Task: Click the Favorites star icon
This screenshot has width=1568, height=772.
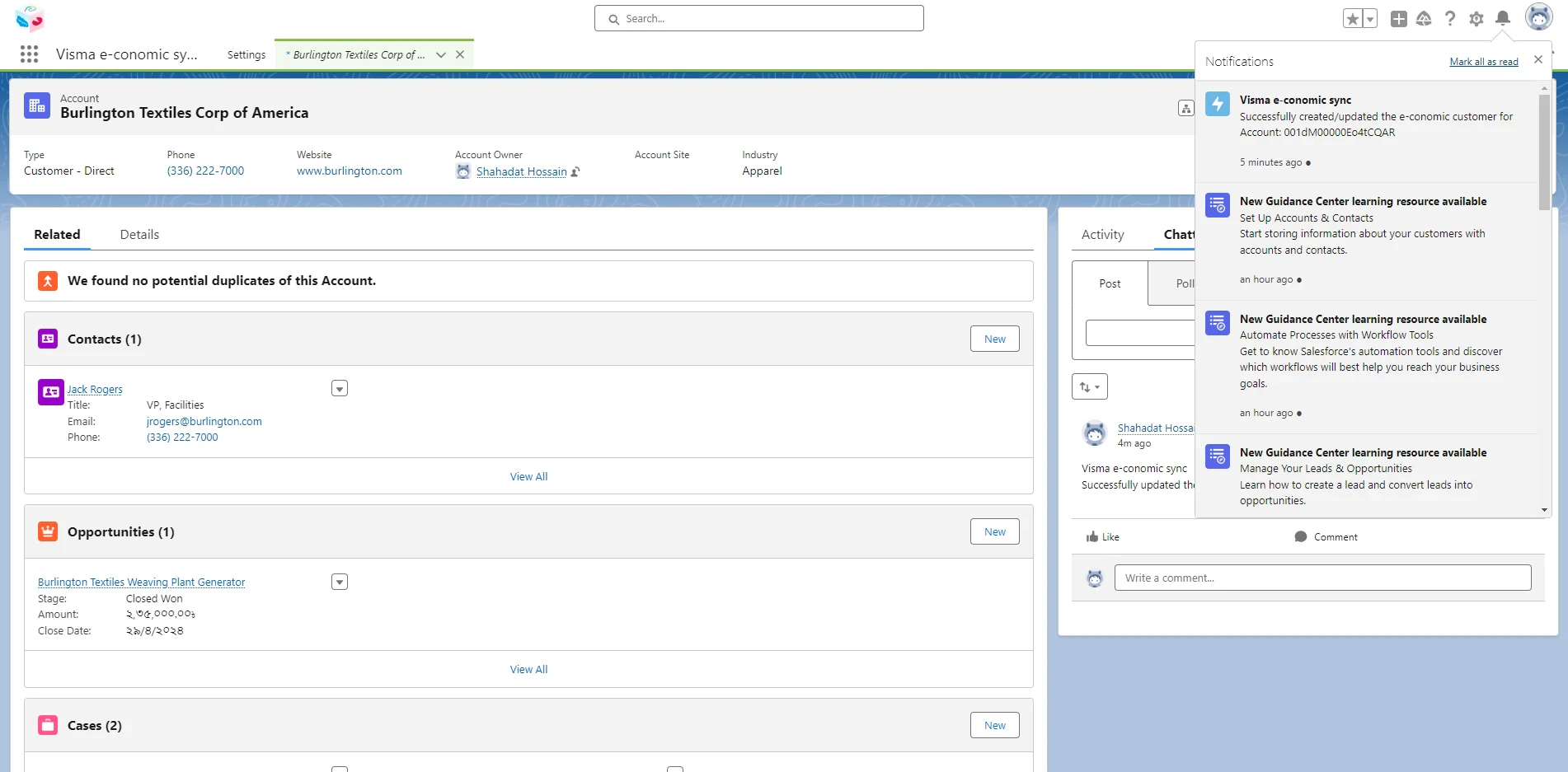Action: (x=1353, y=19)
